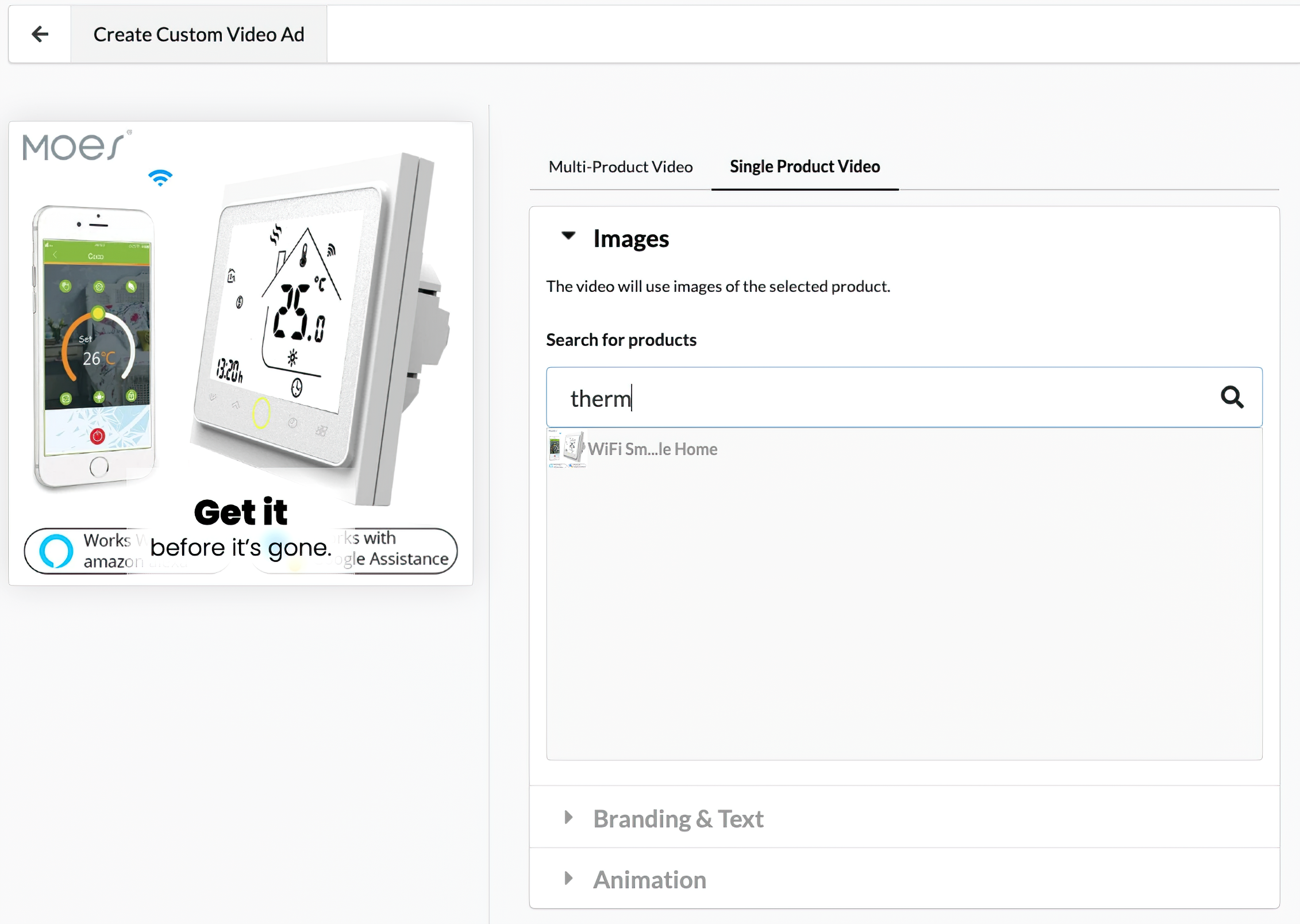Select the WiFi Sm...le Home search result

652,449
